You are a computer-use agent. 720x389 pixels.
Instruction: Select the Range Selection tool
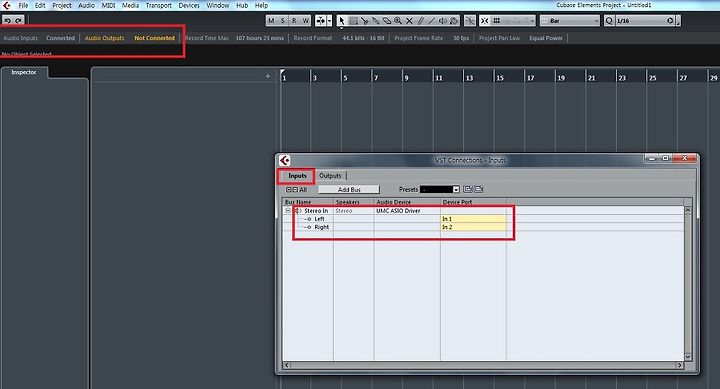click(x=354, y=21)
